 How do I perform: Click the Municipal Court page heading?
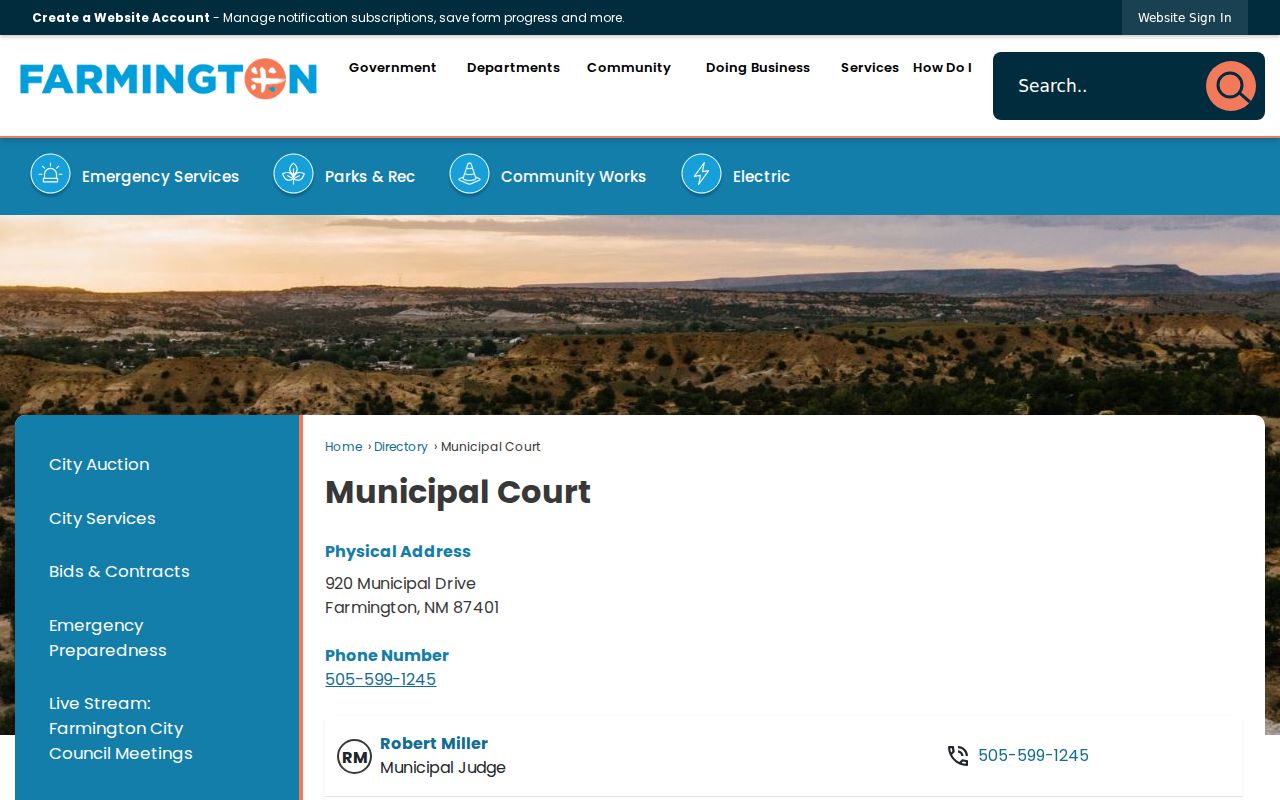tap(458, 492)
